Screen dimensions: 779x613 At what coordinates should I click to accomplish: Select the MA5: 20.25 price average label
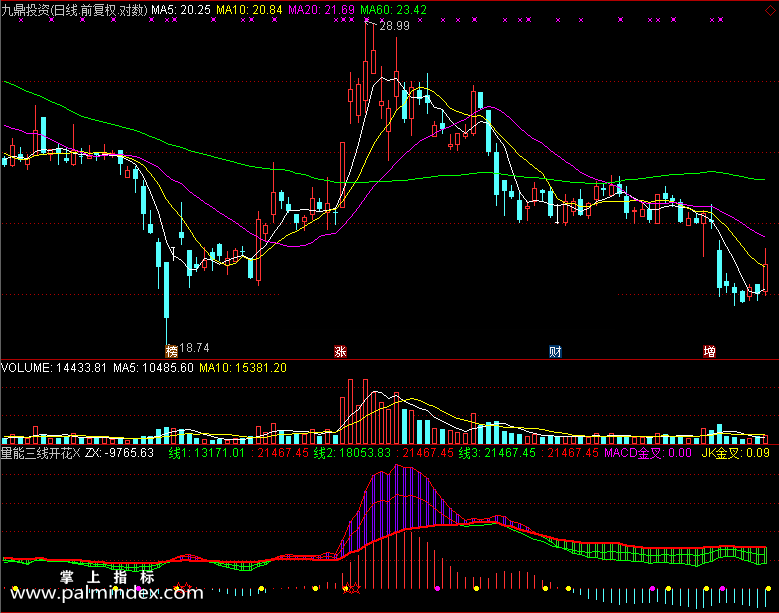pos(181,10)
